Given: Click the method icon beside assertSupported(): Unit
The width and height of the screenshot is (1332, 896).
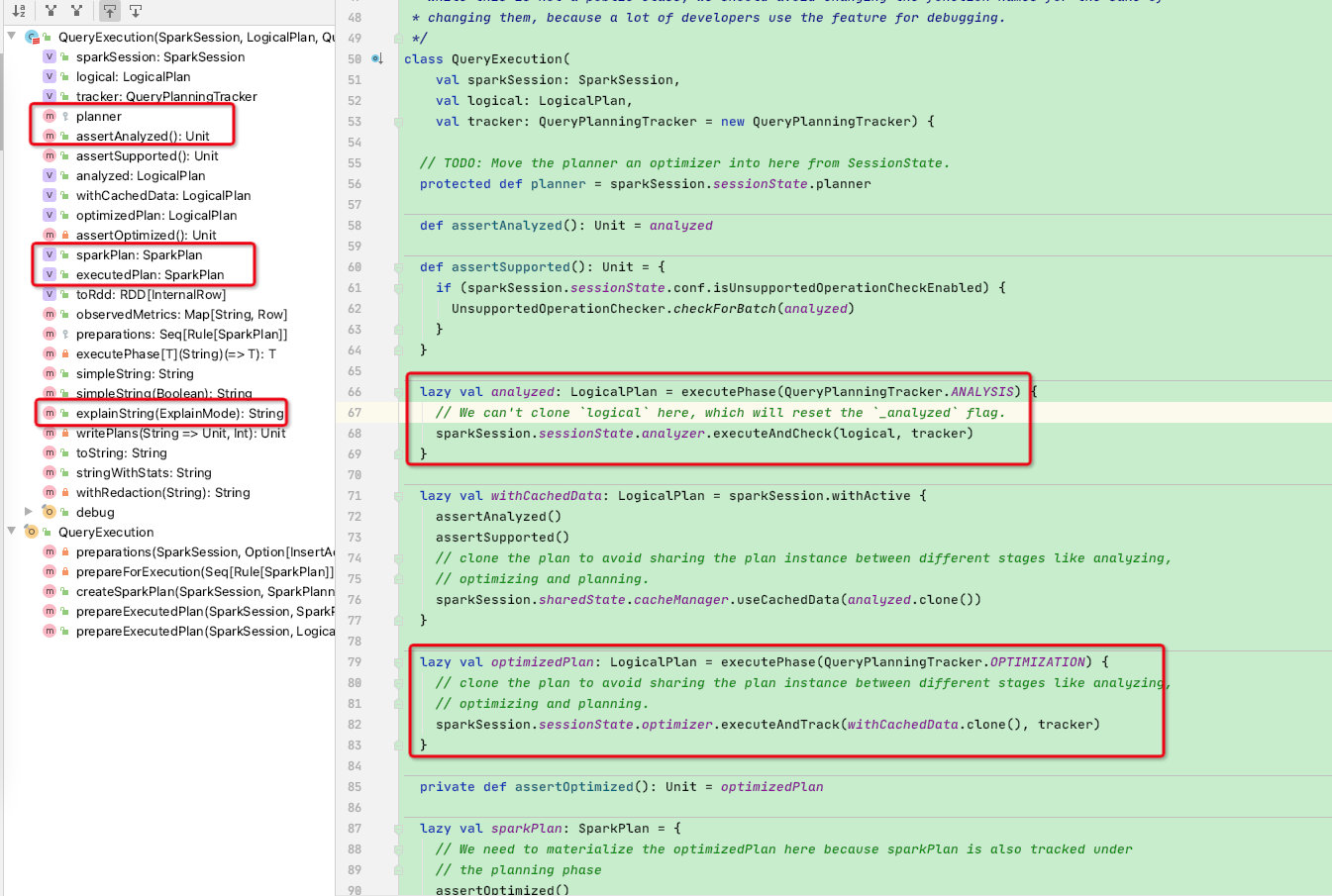Looking at the screenshot, I should point(50,155).
